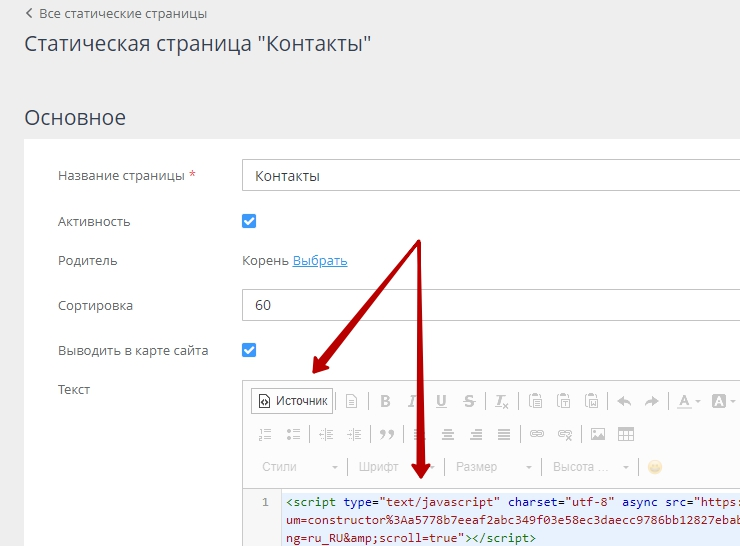
Task: Open the Размер font size dropdown
Action: point(490,467)
